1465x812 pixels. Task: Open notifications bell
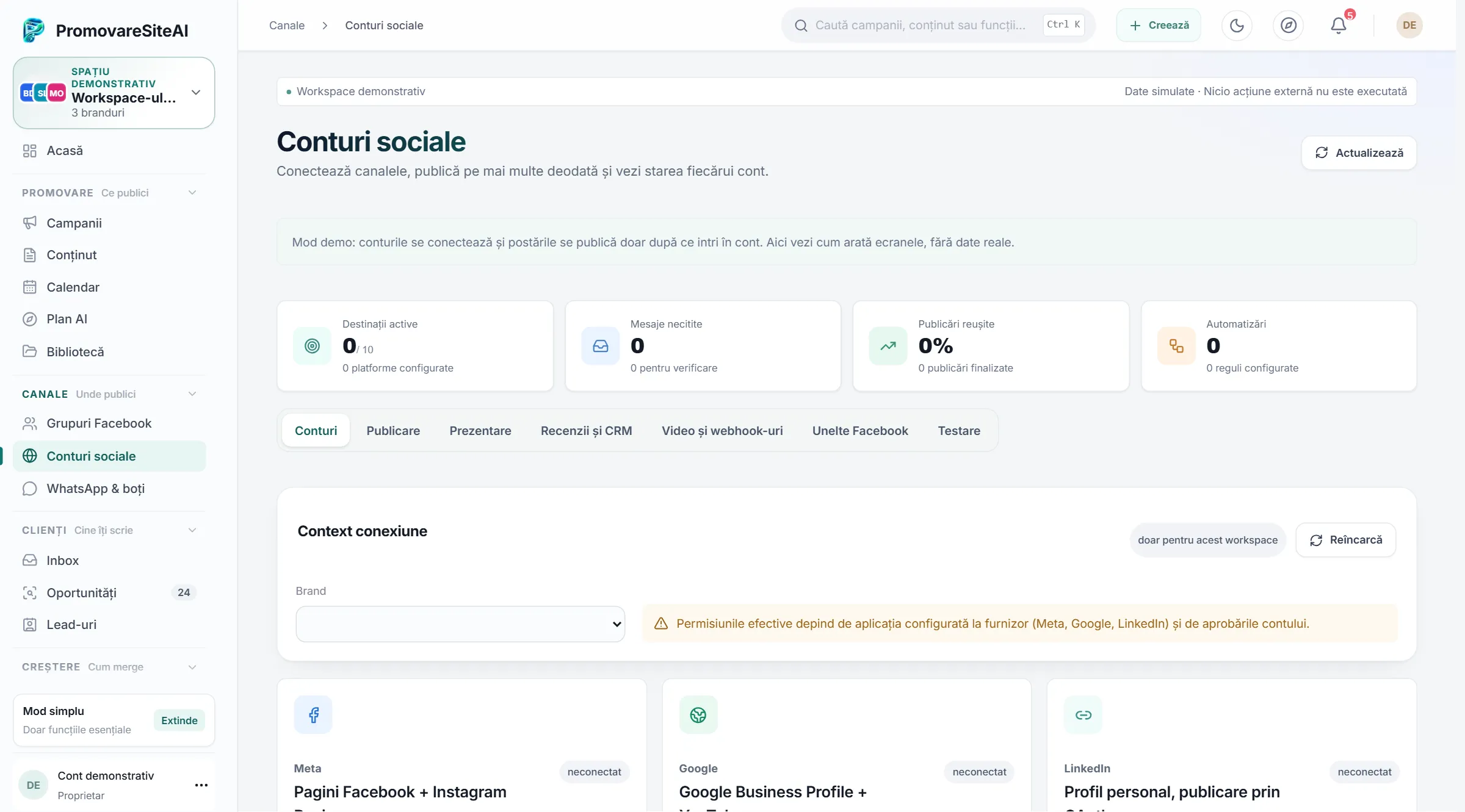[x=1339, y=25]
